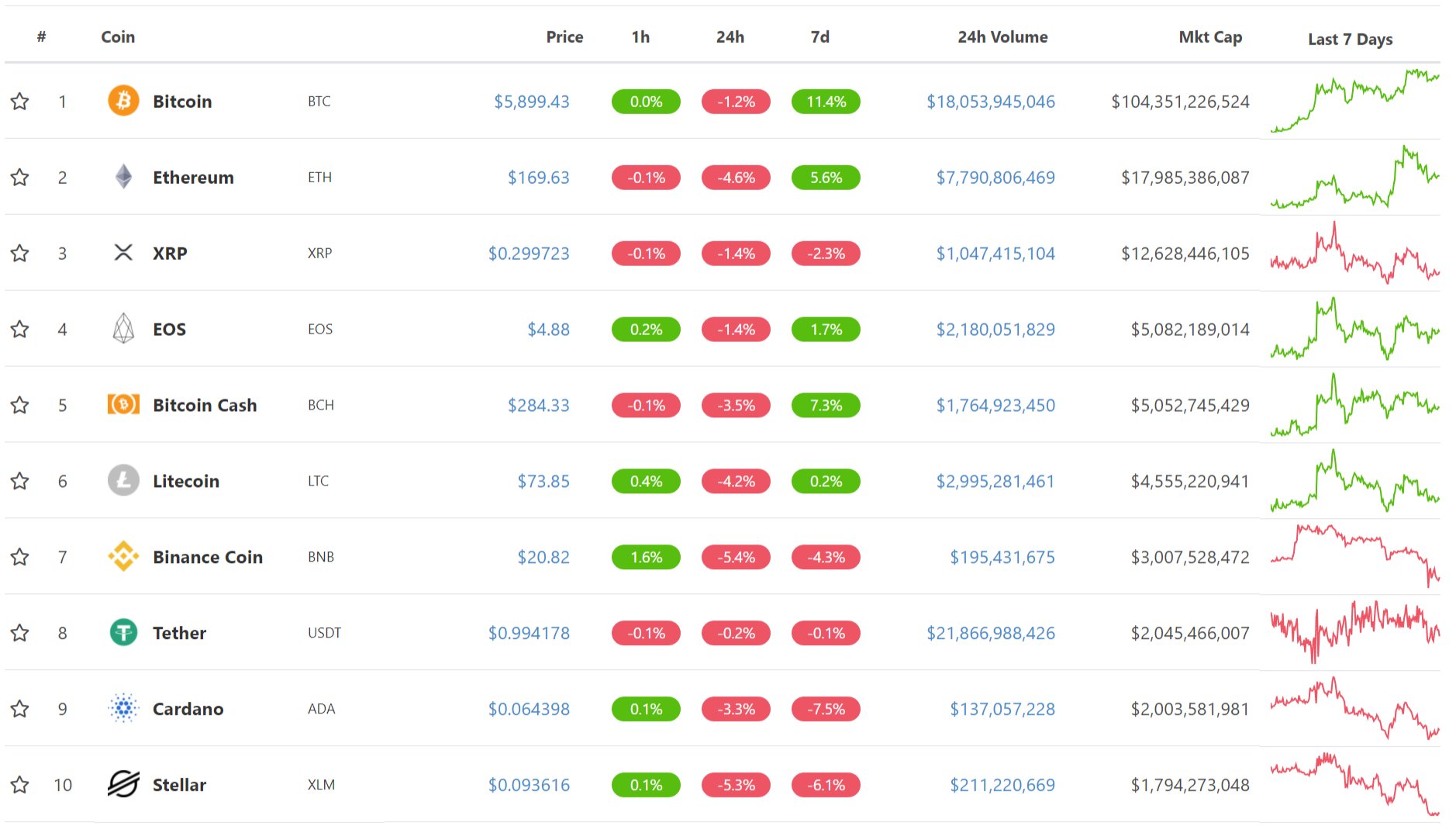Click Litecoin volume $2,995,281,461
1456x826 pixels.
995,482
